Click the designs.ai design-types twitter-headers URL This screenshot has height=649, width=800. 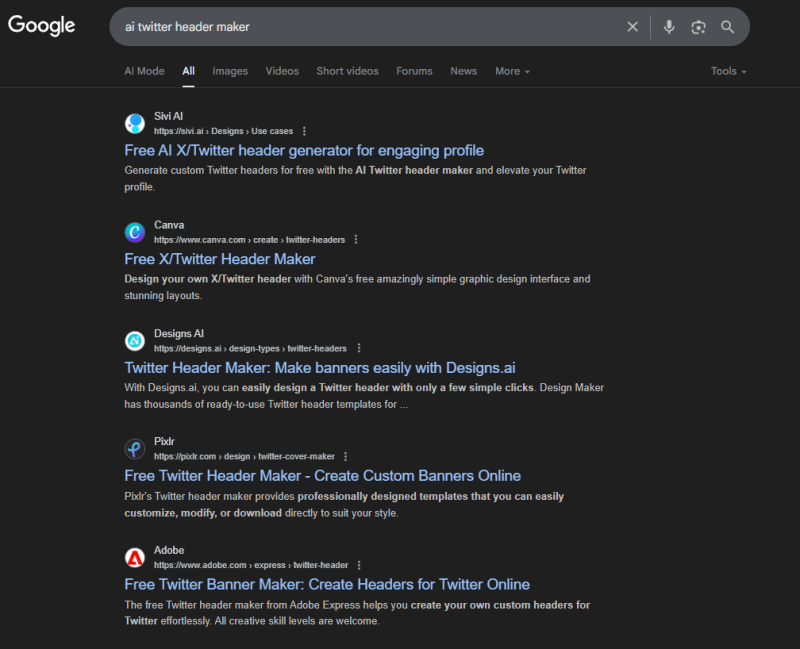[251, 348]
